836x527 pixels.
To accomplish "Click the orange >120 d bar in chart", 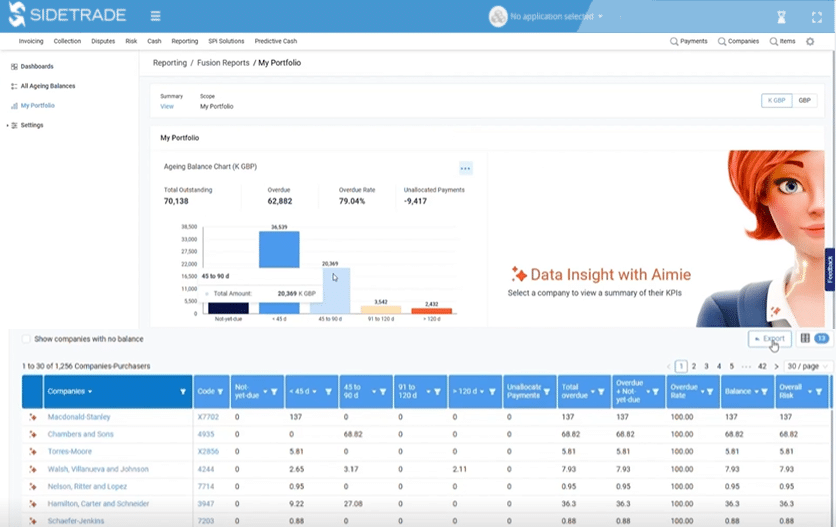I will point(431,311).
